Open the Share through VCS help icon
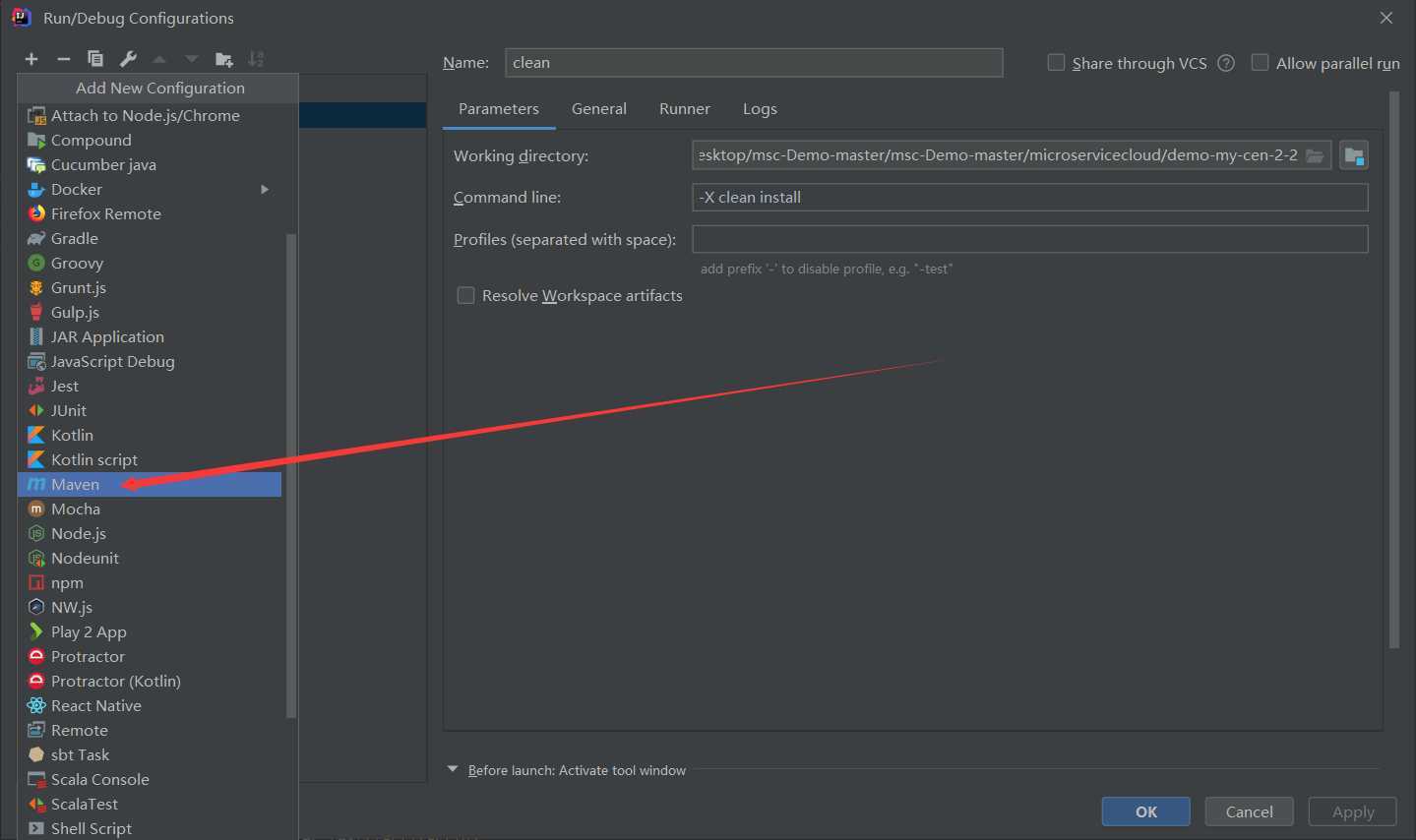The height and width of the screenshot is (840, 1416). coord(1226,63)
